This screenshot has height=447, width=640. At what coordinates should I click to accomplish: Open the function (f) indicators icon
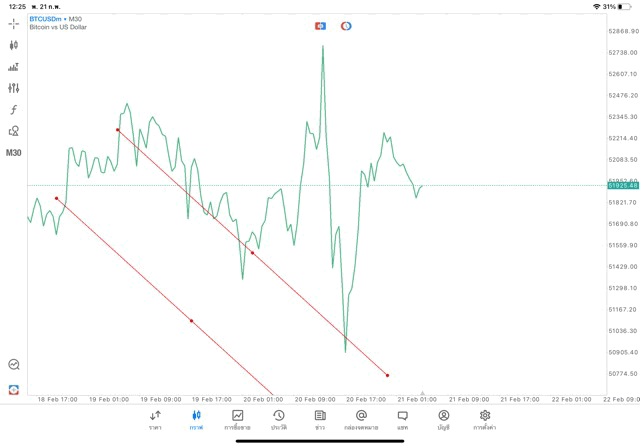click(x=14, y=110)
